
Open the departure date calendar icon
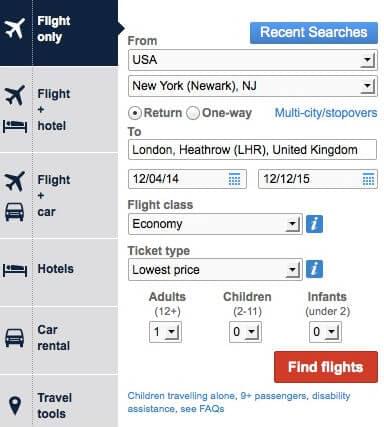(235, 179)
